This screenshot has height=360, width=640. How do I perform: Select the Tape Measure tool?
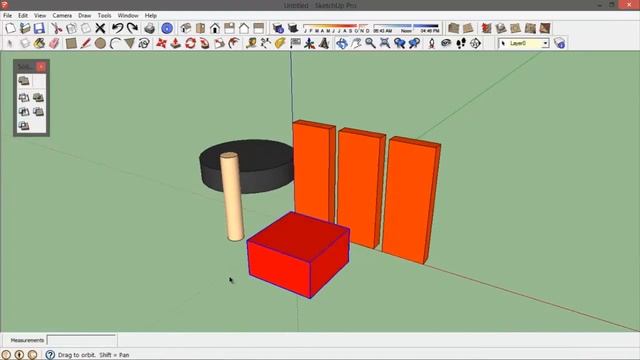pos(251,43)
